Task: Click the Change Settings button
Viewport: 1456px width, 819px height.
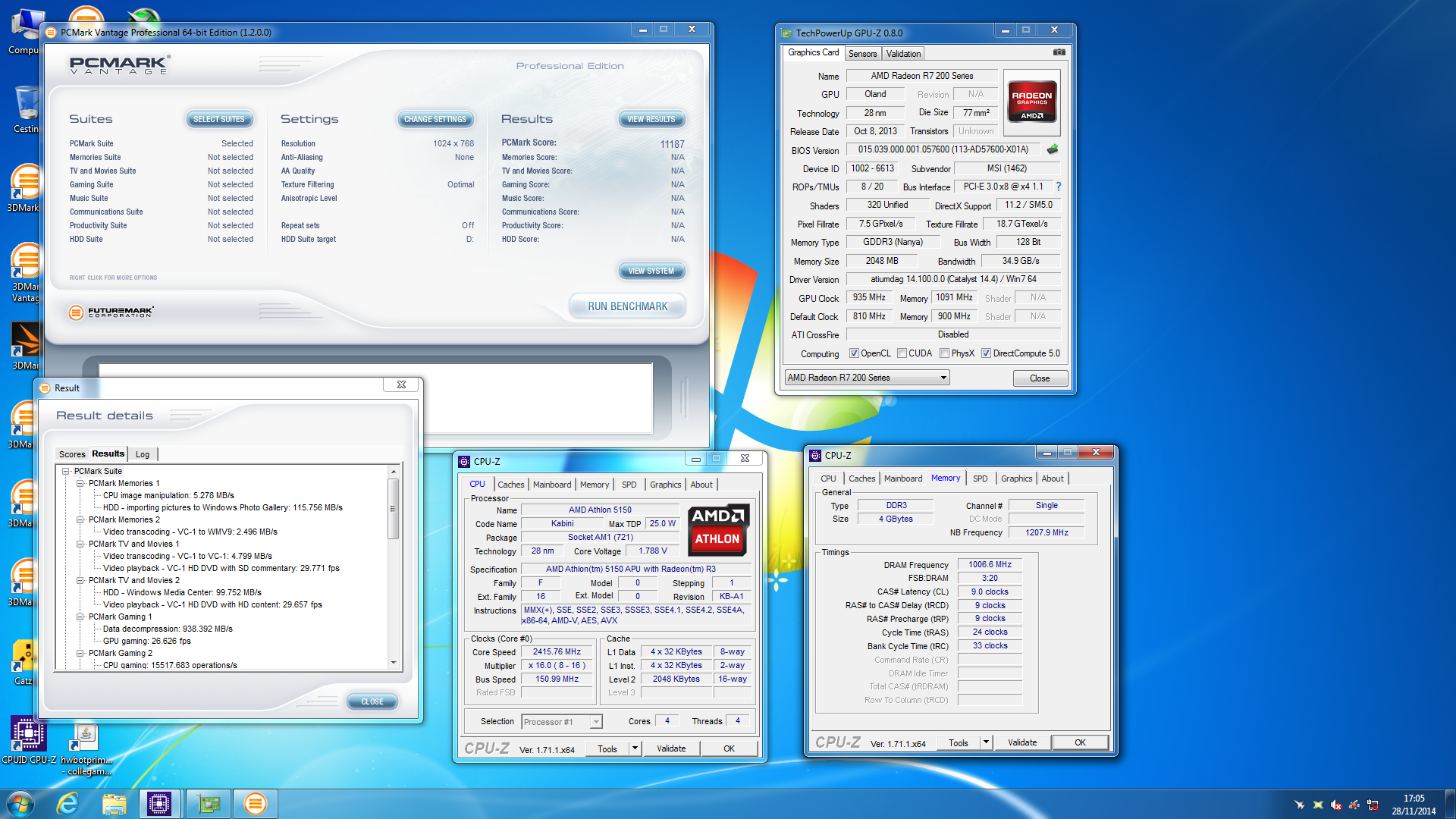Action: 435,119
